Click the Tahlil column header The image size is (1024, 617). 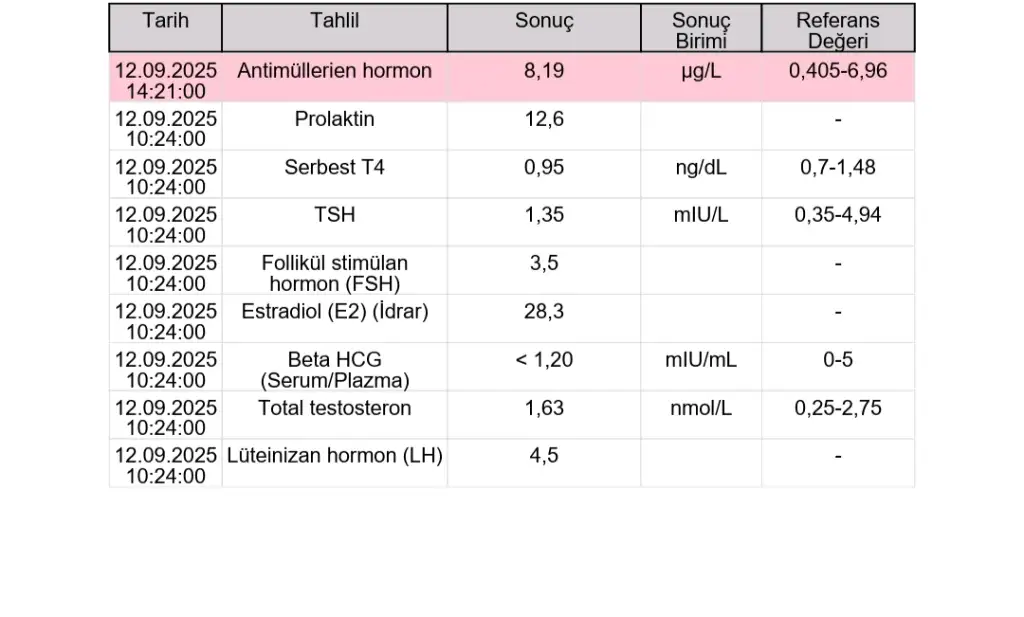[x=334, y=21]
